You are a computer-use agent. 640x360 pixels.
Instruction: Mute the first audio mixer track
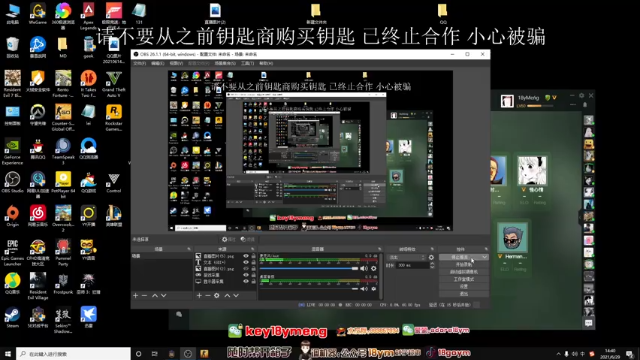coord(363,269)
